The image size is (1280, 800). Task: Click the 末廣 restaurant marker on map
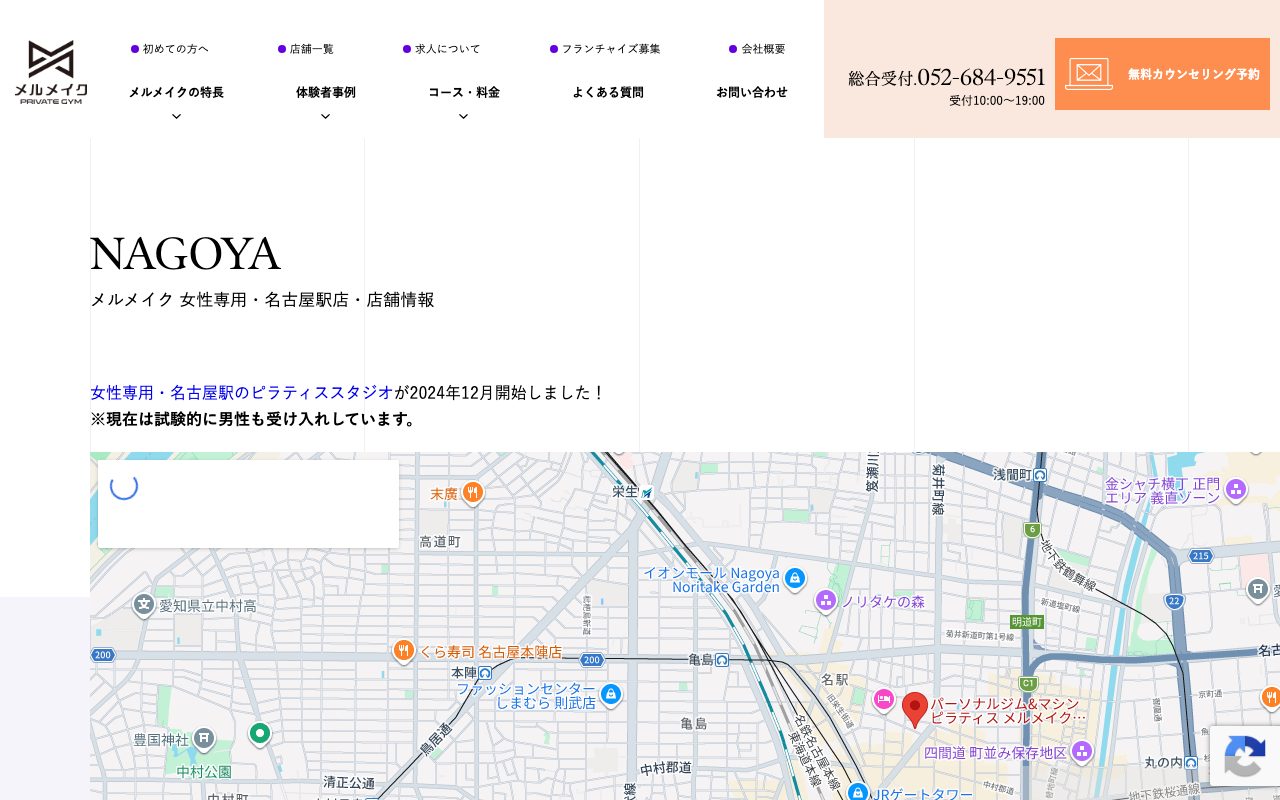pos(473,492)
